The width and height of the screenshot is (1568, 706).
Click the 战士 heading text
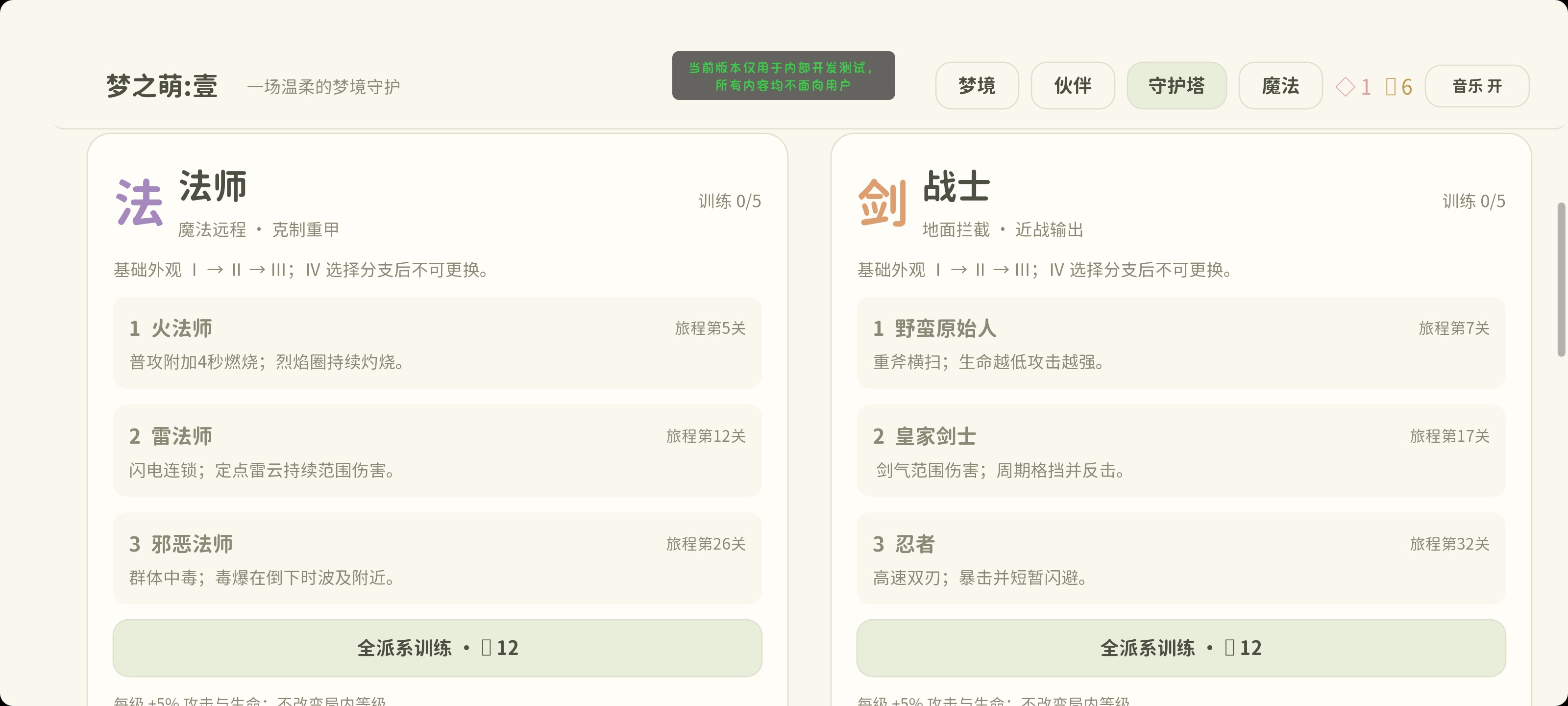coord(956,186)
